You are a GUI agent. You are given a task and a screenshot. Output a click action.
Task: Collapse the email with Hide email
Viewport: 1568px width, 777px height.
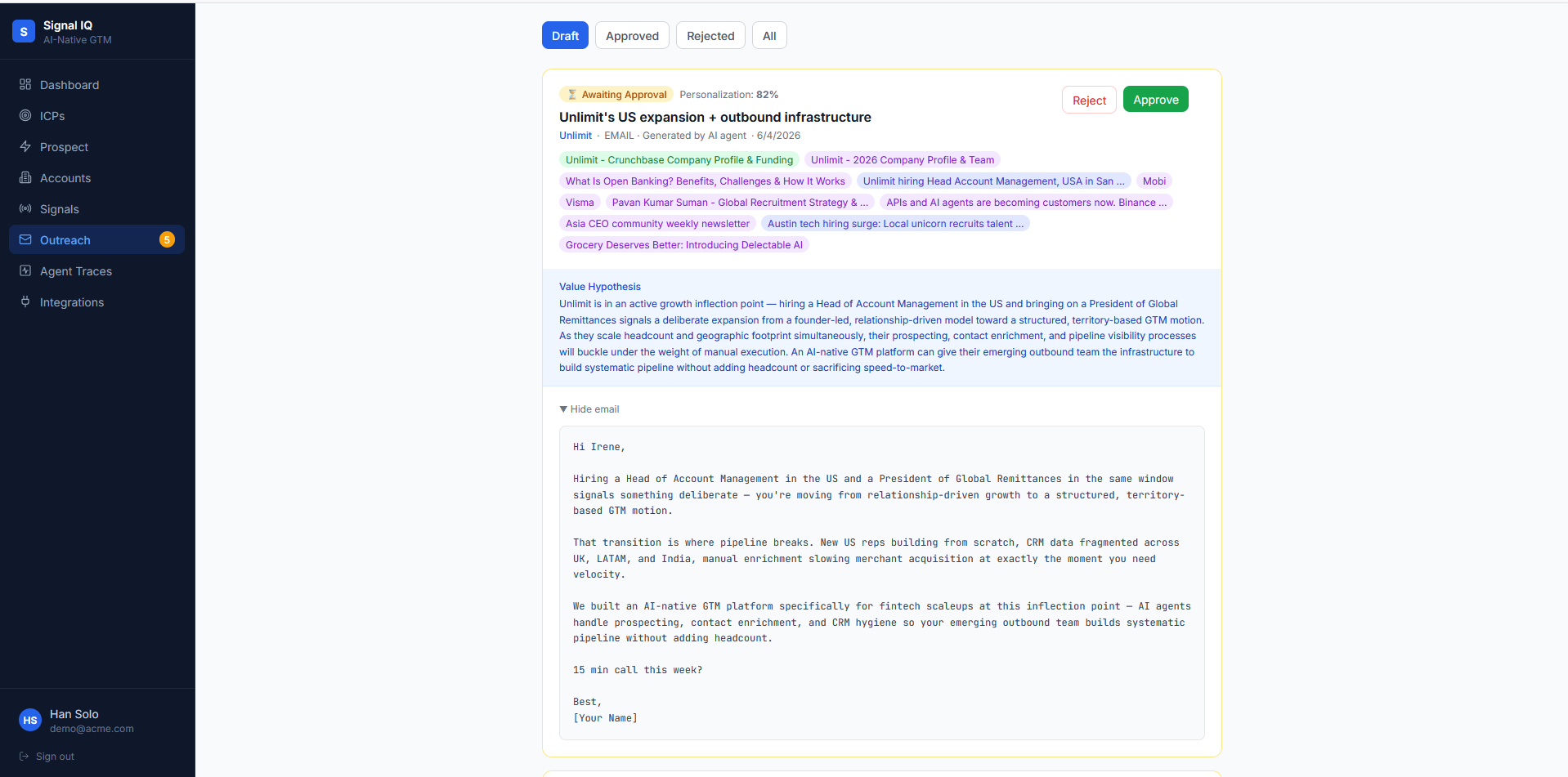pyautogui.click(x=589, y=409)
